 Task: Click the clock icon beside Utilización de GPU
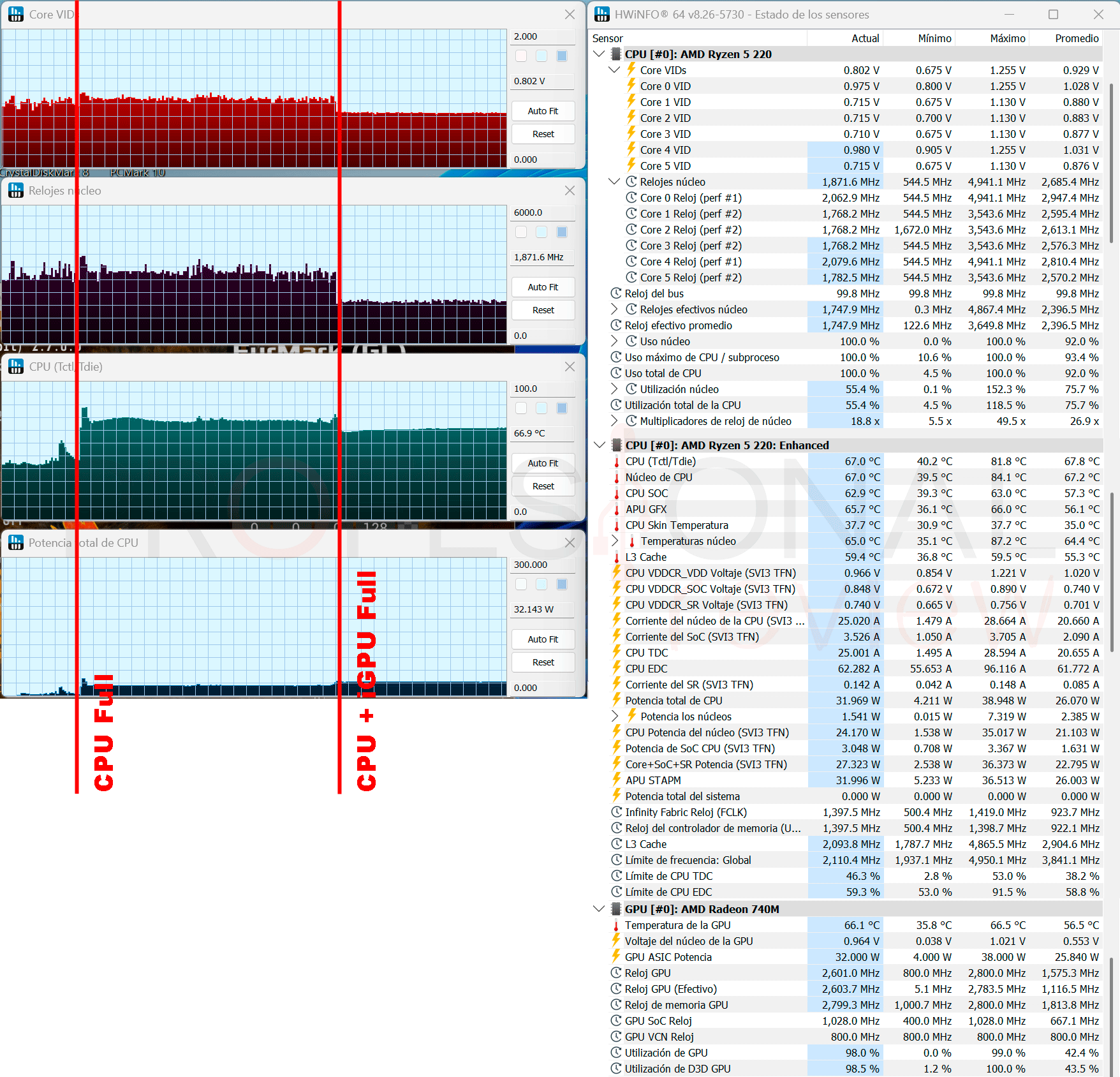pyautogui.click(x=616, y=1053)
